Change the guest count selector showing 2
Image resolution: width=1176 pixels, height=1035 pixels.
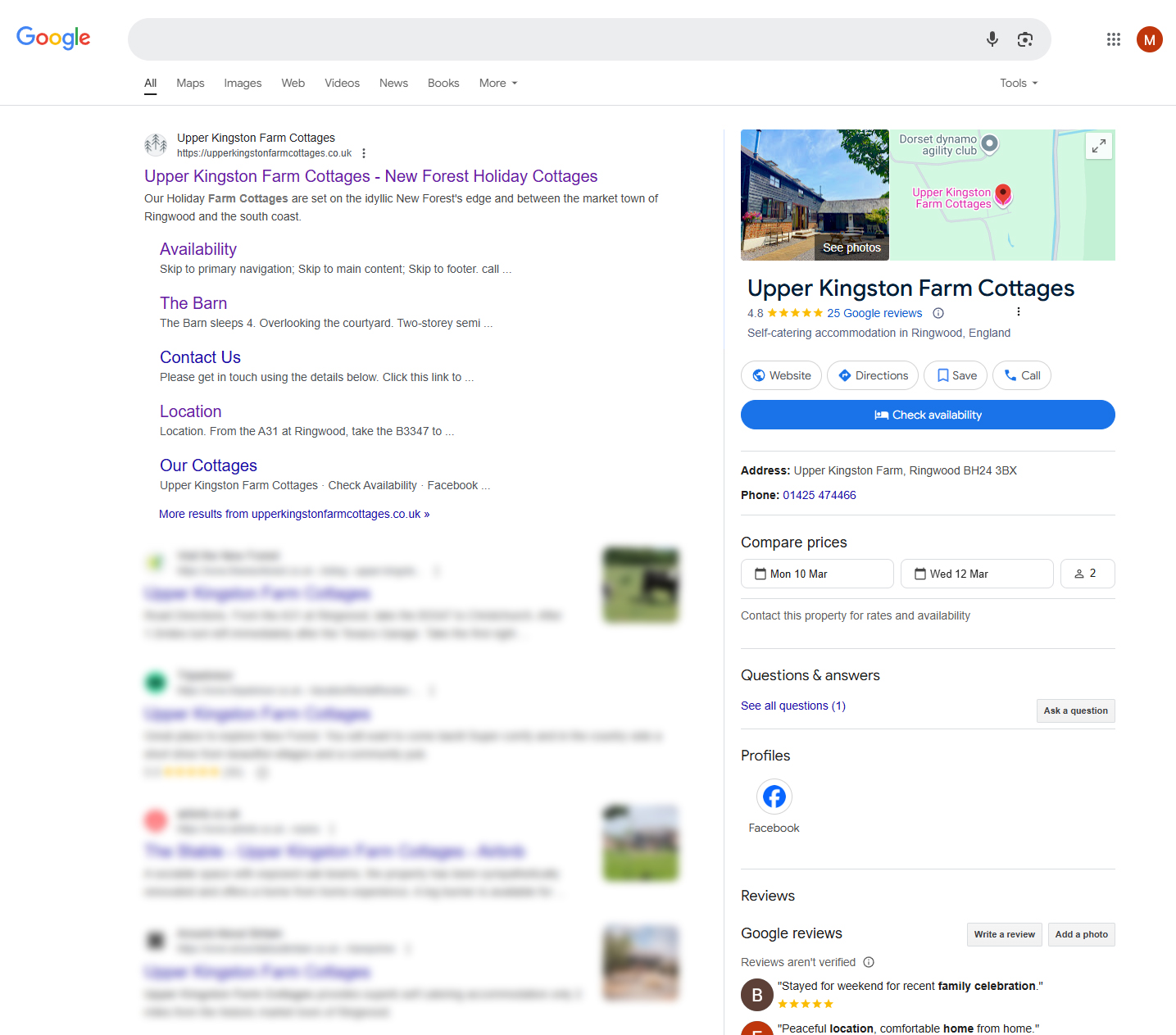tap(1087, 574)
